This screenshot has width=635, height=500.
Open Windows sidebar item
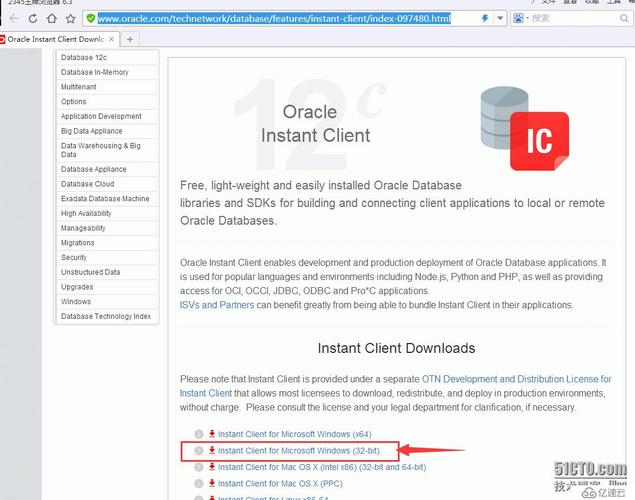tap(107, 302)
